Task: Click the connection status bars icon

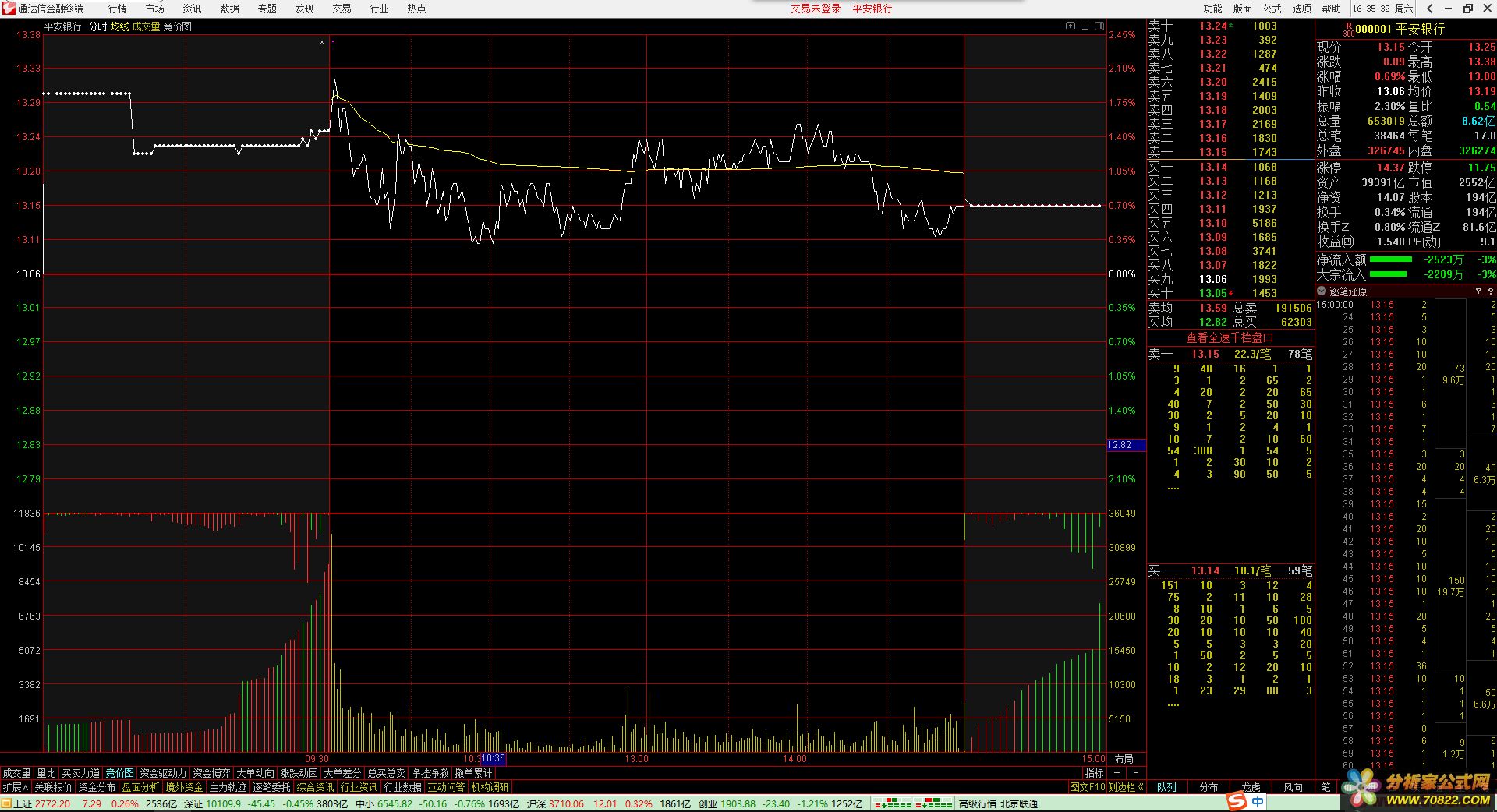Action: pos(913,803)
